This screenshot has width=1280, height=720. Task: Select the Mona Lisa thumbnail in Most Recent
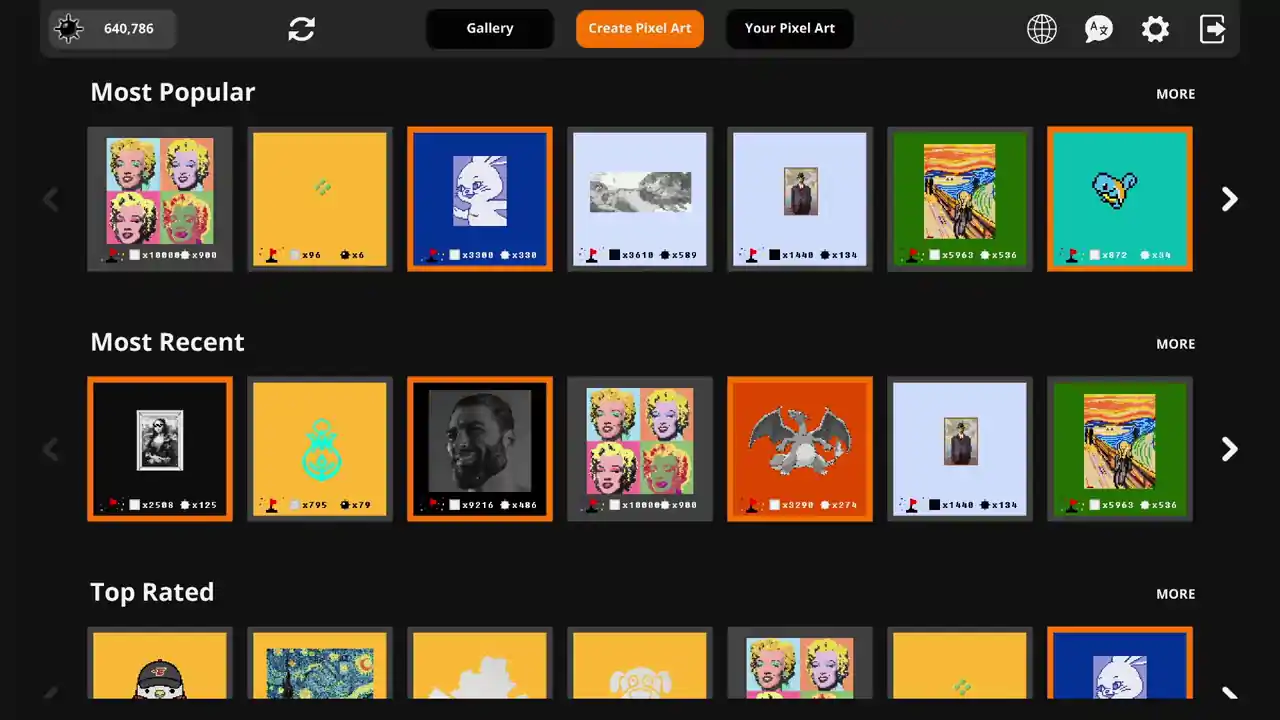(160, 449)
